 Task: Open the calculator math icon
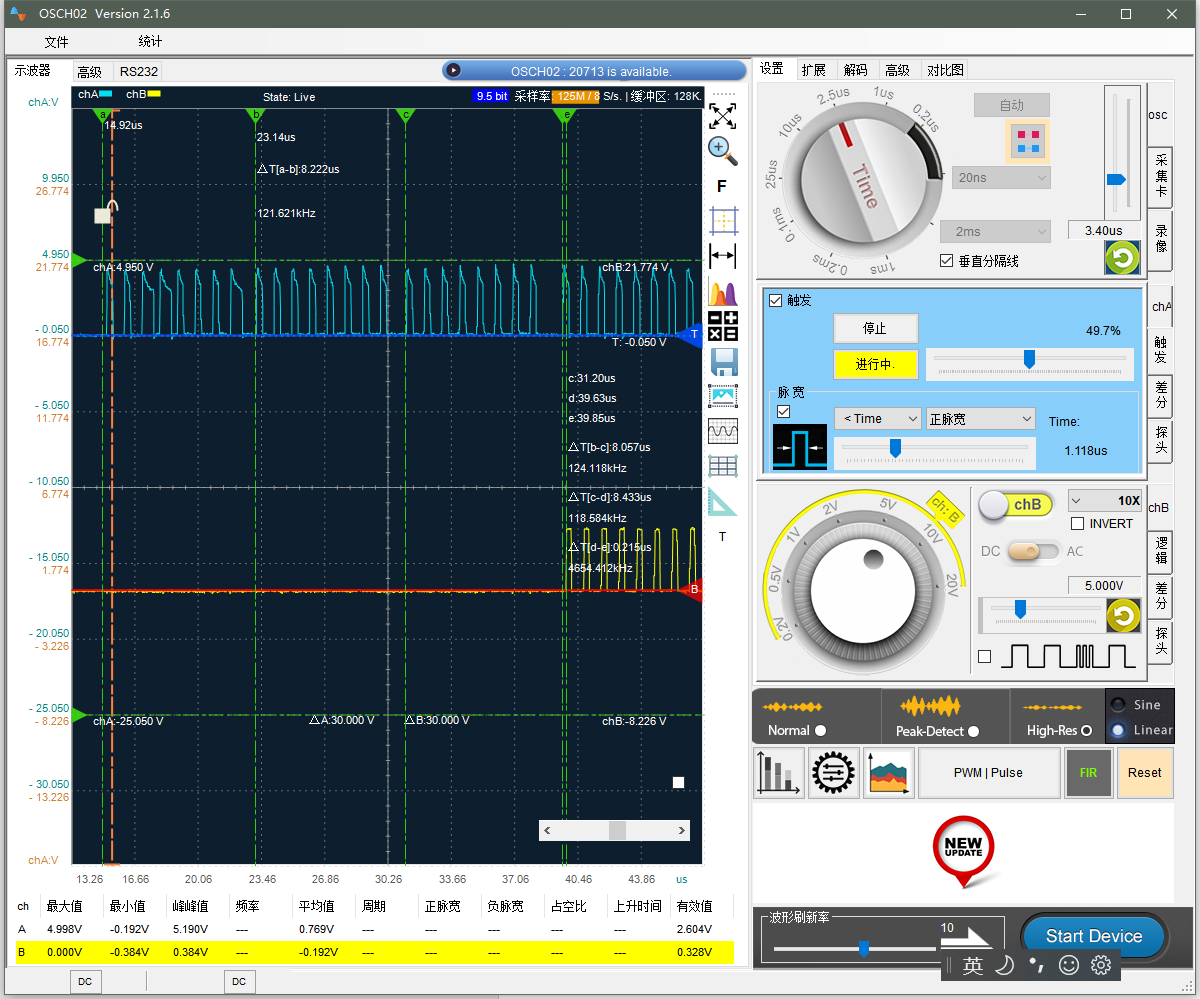coord(722,326)
